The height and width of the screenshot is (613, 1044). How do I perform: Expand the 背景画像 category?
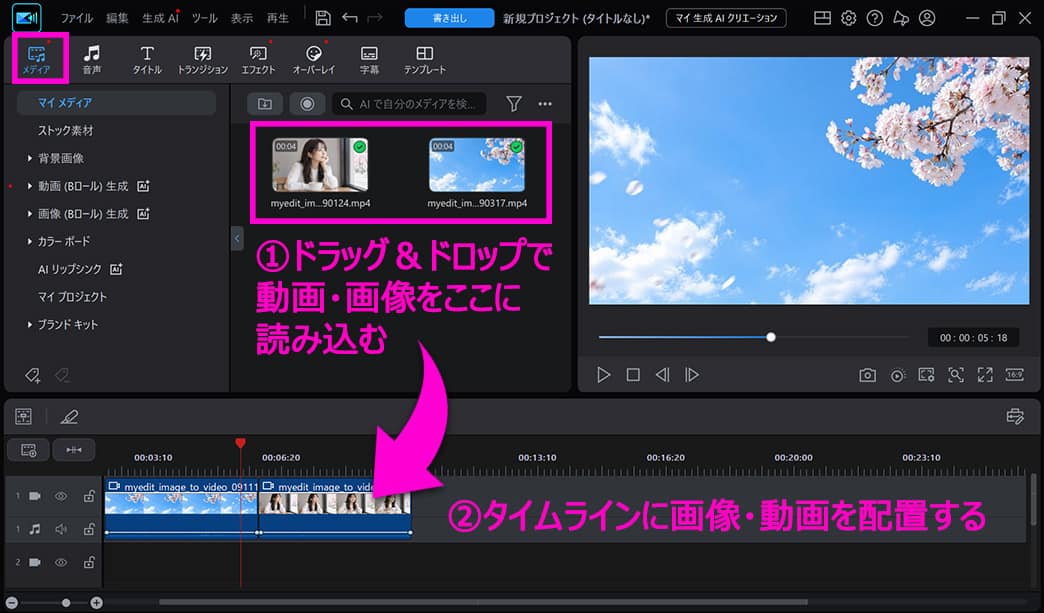(x=30, y=158)
